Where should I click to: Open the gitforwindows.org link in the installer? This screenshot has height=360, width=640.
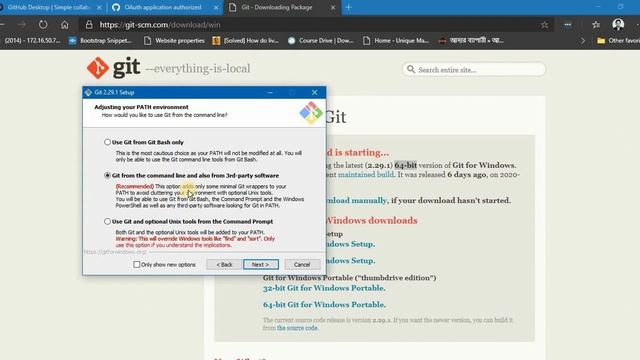[x=116, y=252]
